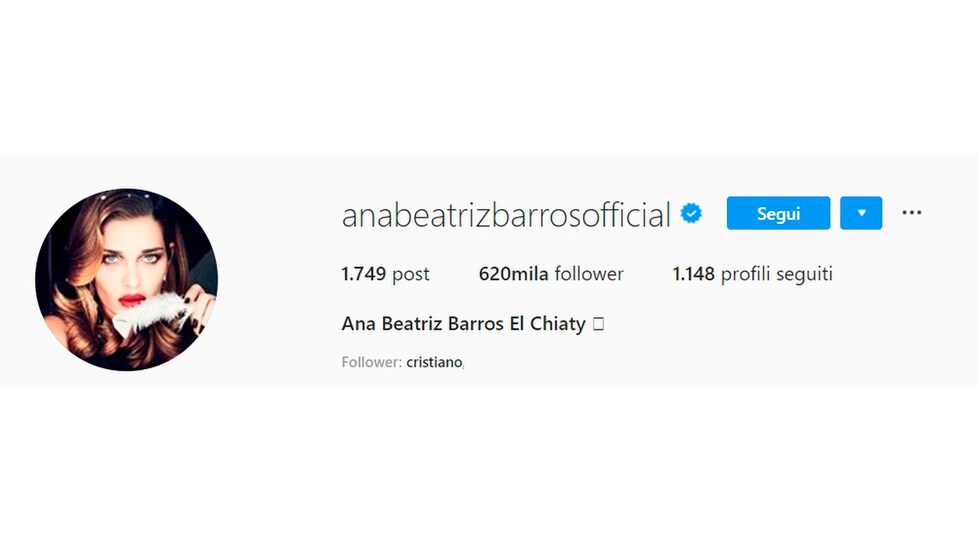
Task: Click the gray Follower: label
Action: [x=372, y=362]
